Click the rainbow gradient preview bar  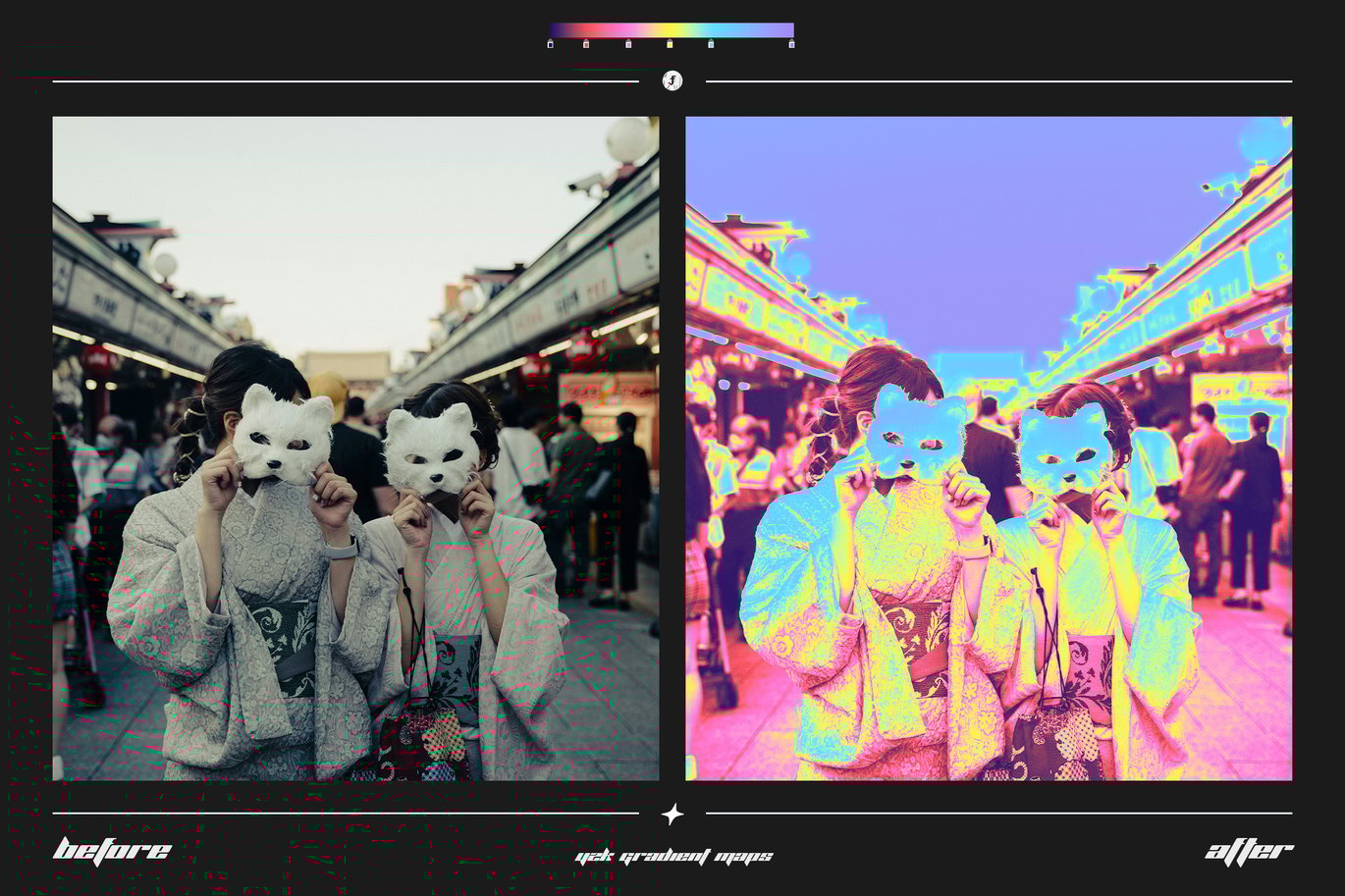pos(672,29)
